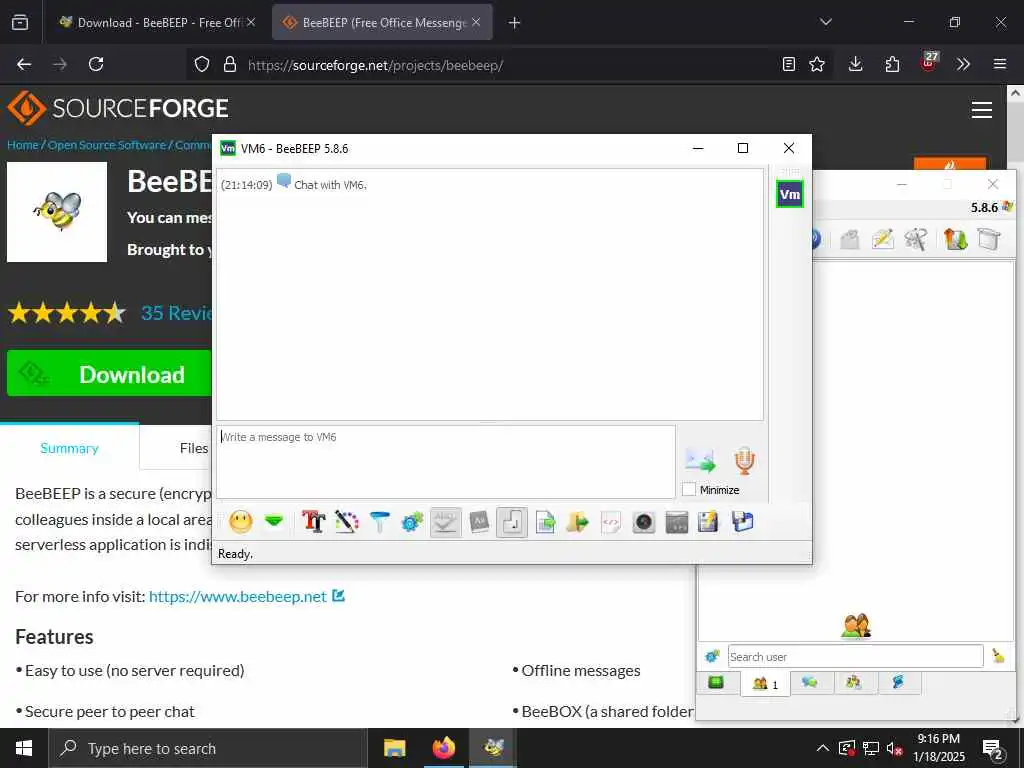Open the extensions puzzle icon
This screenshot has height=768, width=1024.
point(892,64)
